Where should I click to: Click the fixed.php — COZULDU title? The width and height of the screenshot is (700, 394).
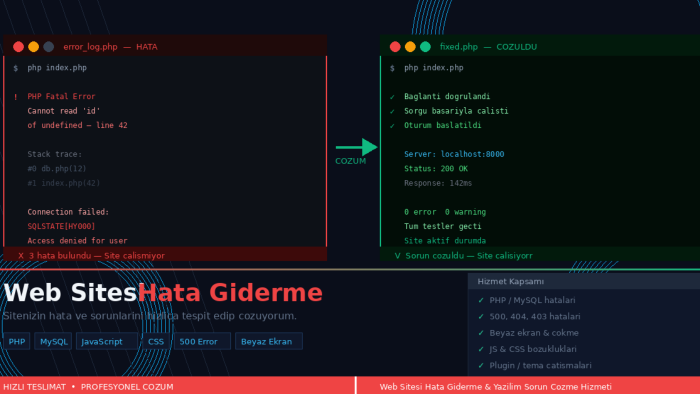(488, 47)
